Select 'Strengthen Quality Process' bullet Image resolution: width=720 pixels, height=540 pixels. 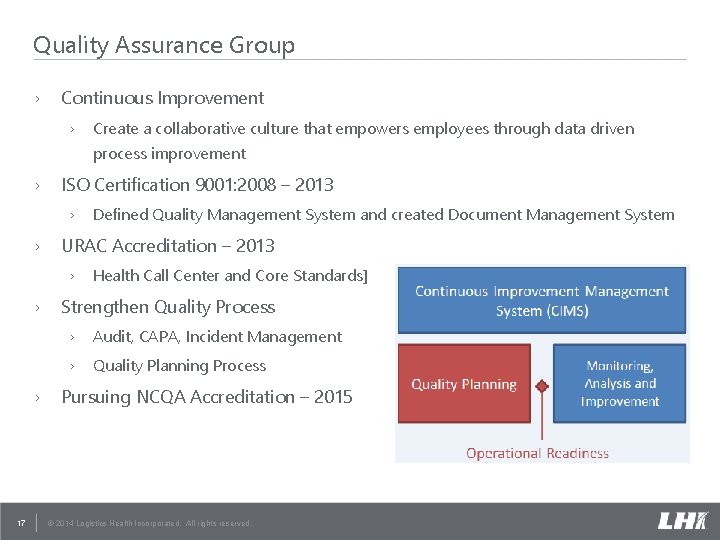[168, 307]
